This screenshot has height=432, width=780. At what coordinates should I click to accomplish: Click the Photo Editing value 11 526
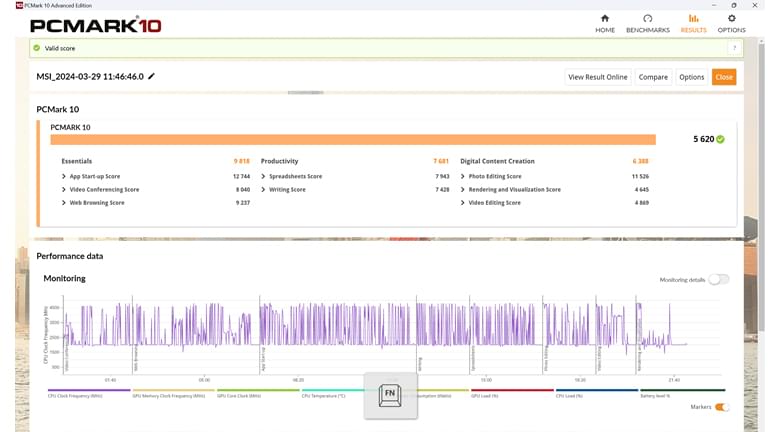[640, 176]
